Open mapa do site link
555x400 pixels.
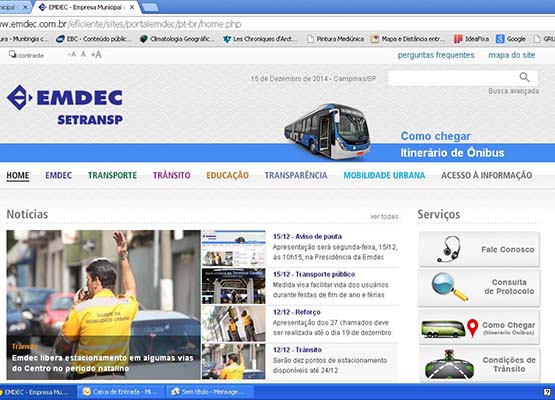(x=511, y=55)
